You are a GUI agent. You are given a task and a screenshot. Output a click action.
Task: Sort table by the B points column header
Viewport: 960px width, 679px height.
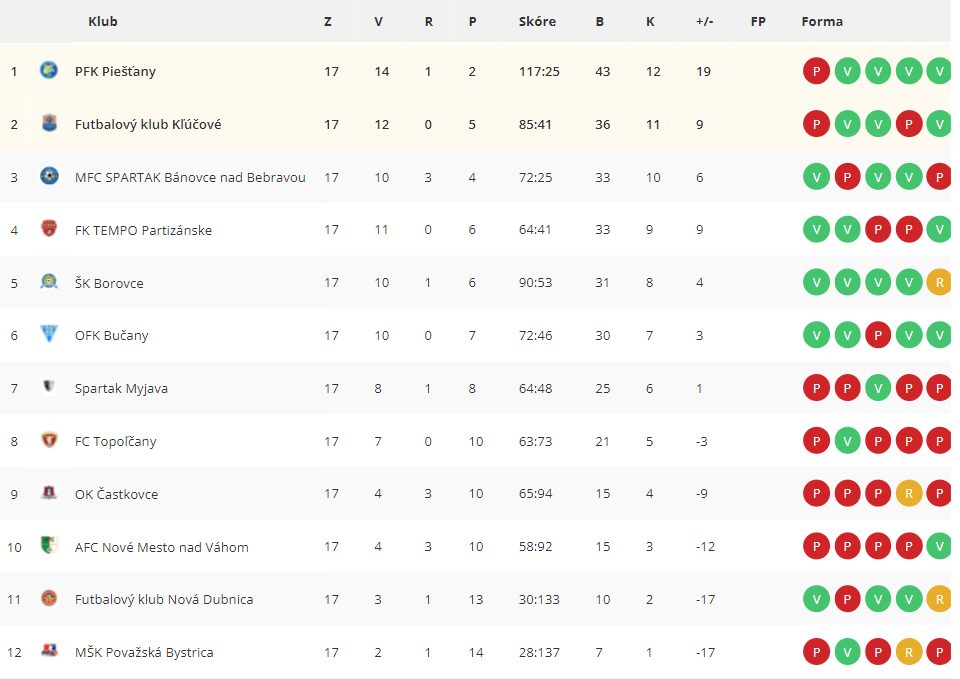[599, 21]
